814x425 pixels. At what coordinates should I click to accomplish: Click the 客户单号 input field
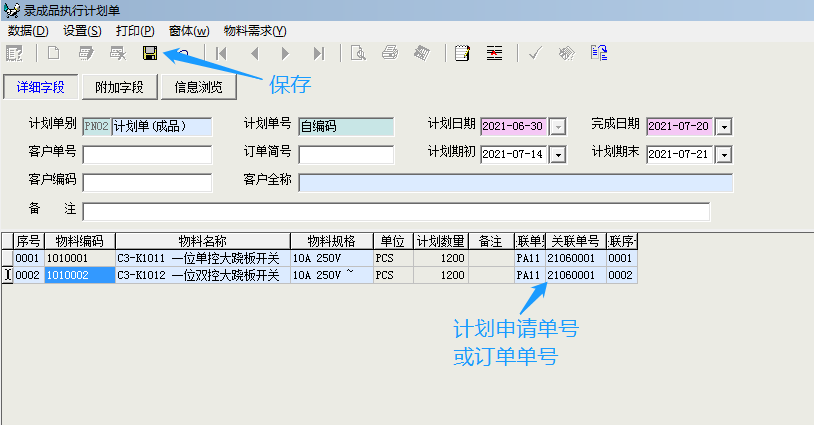[x=147, y=155]
